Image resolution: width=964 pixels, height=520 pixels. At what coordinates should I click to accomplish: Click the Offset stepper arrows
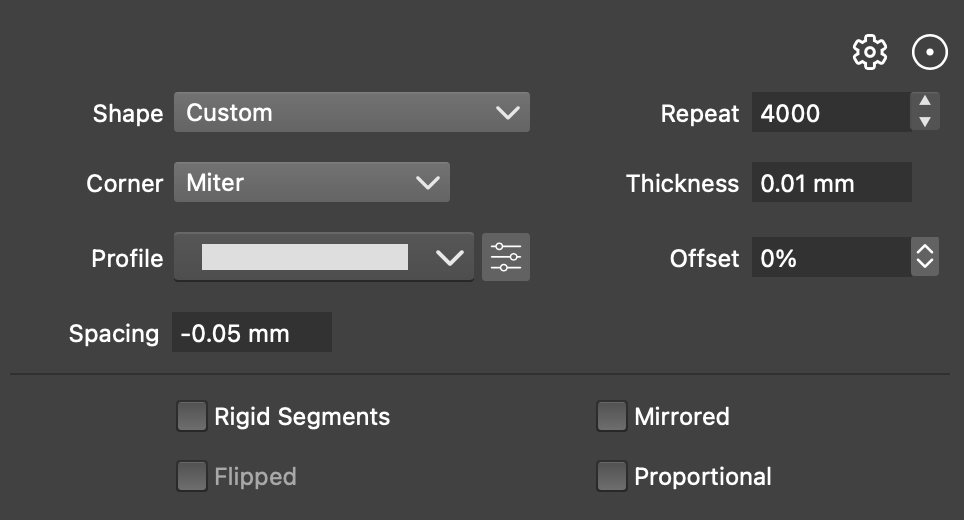tap(925, 257)
